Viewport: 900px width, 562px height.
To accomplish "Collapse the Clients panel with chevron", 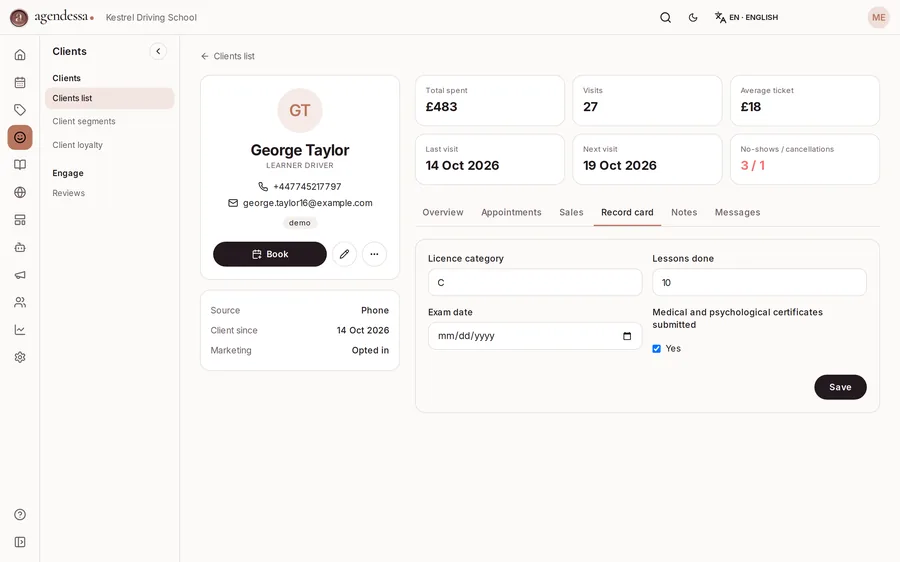I will 158,51.
